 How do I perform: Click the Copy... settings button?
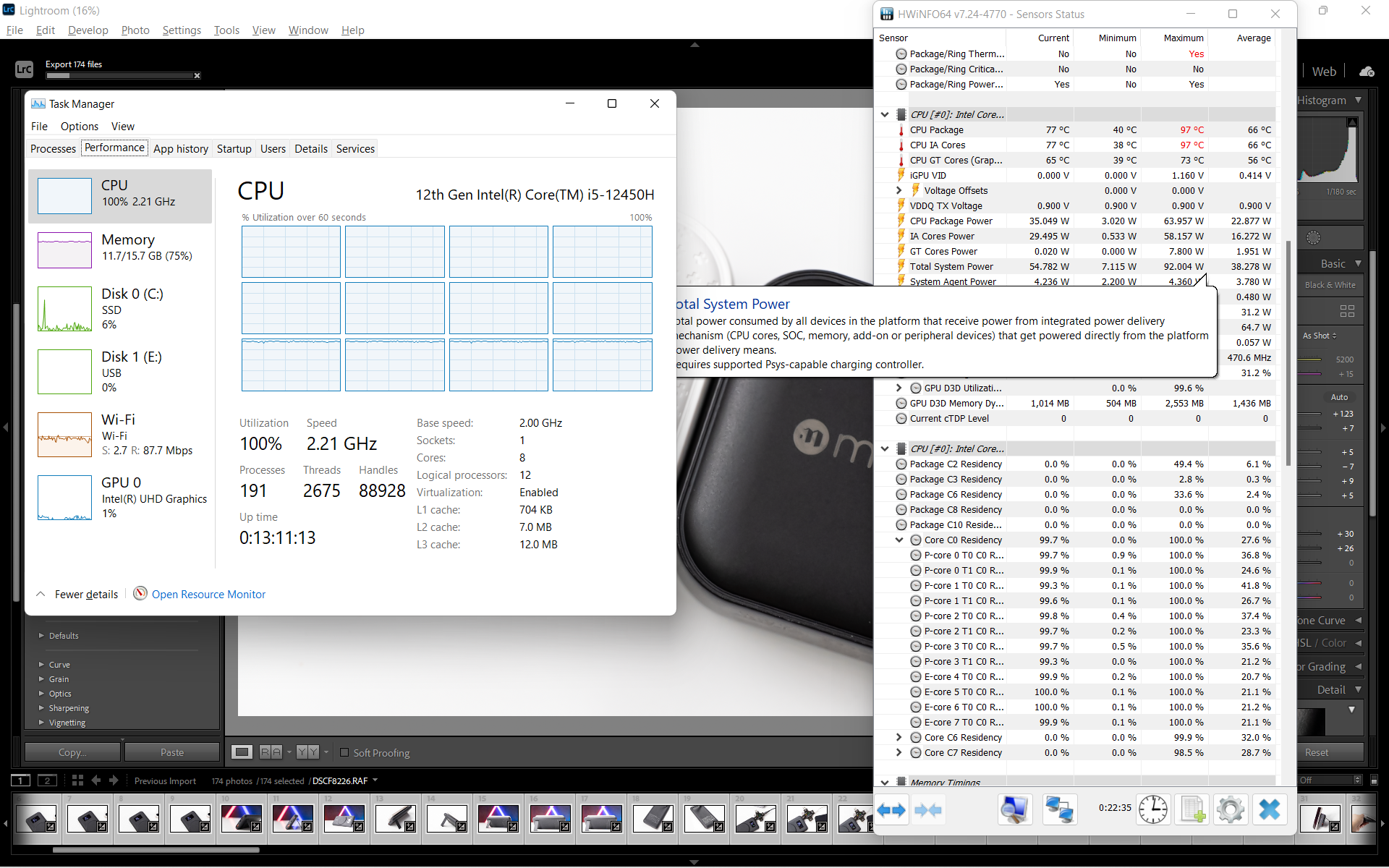pos(72,752)
